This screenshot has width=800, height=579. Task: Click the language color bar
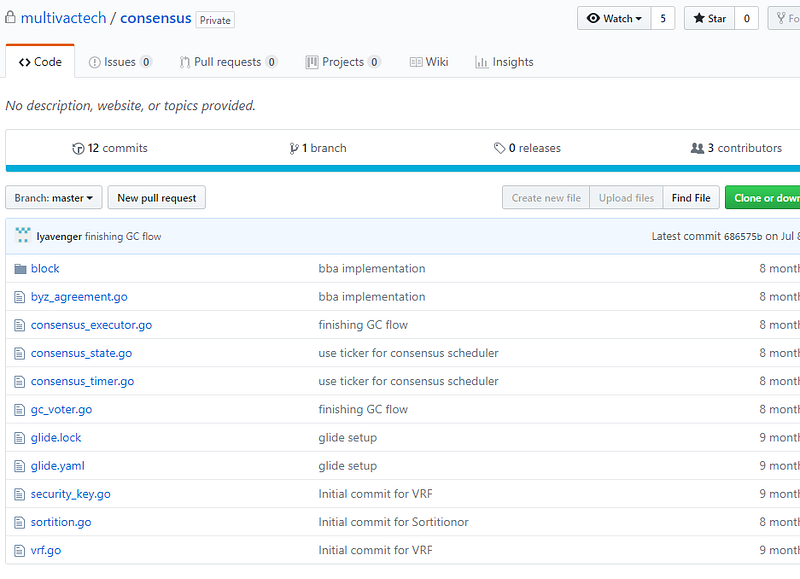click(400, 169)
